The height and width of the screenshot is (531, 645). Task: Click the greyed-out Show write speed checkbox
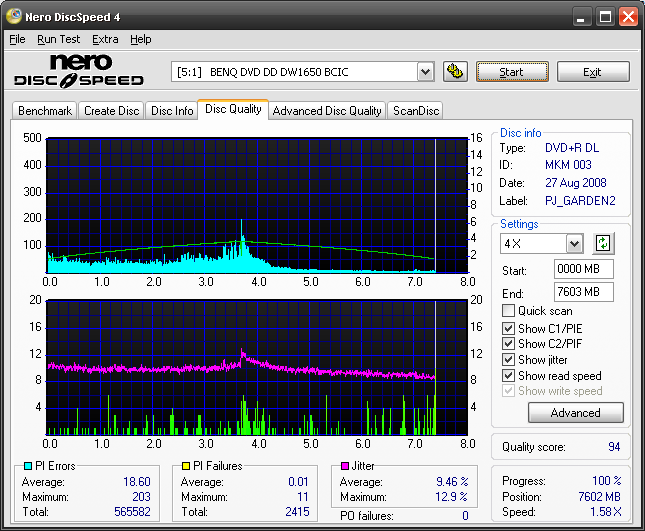[x=508, y=390]
